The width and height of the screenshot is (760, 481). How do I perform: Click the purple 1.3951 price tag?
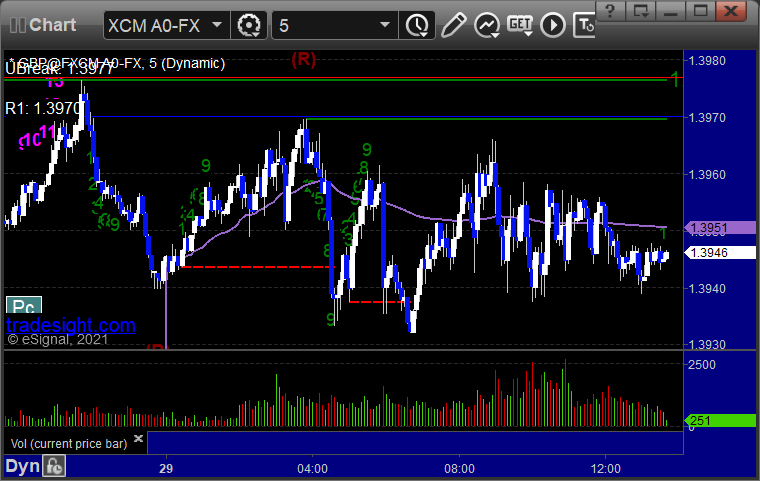click(x=720, y=227)
